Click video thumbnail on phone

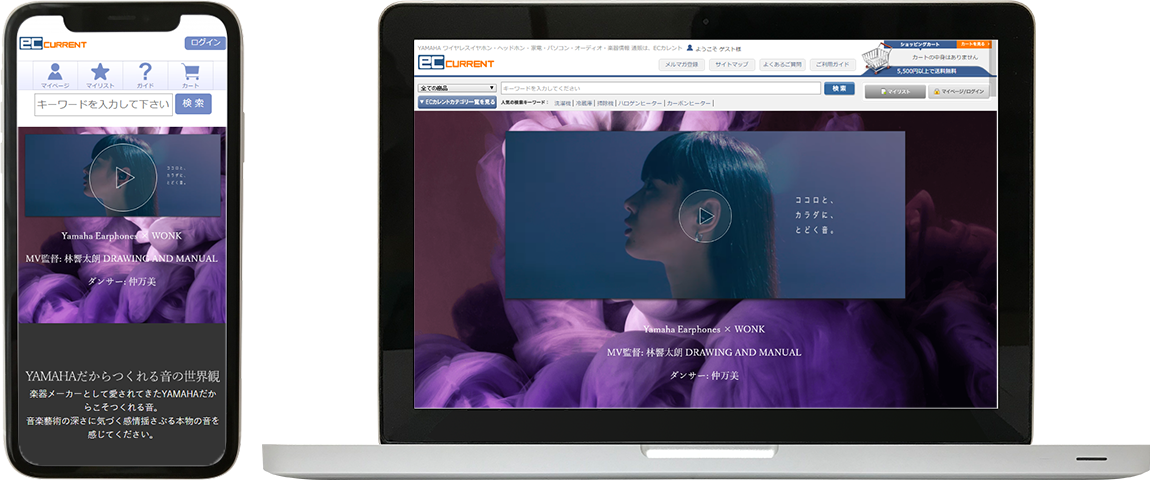click(122, 175)
